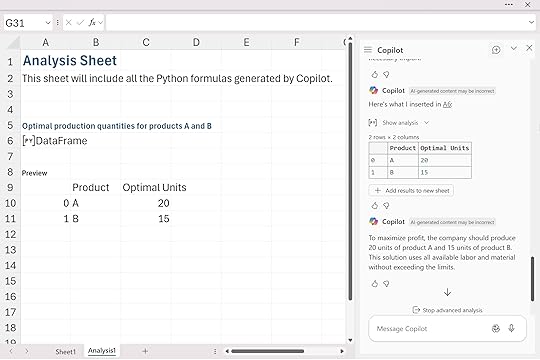Go to previous sheet tab arrow
This screenshot has width=540, height=360.
click(11, 351)
